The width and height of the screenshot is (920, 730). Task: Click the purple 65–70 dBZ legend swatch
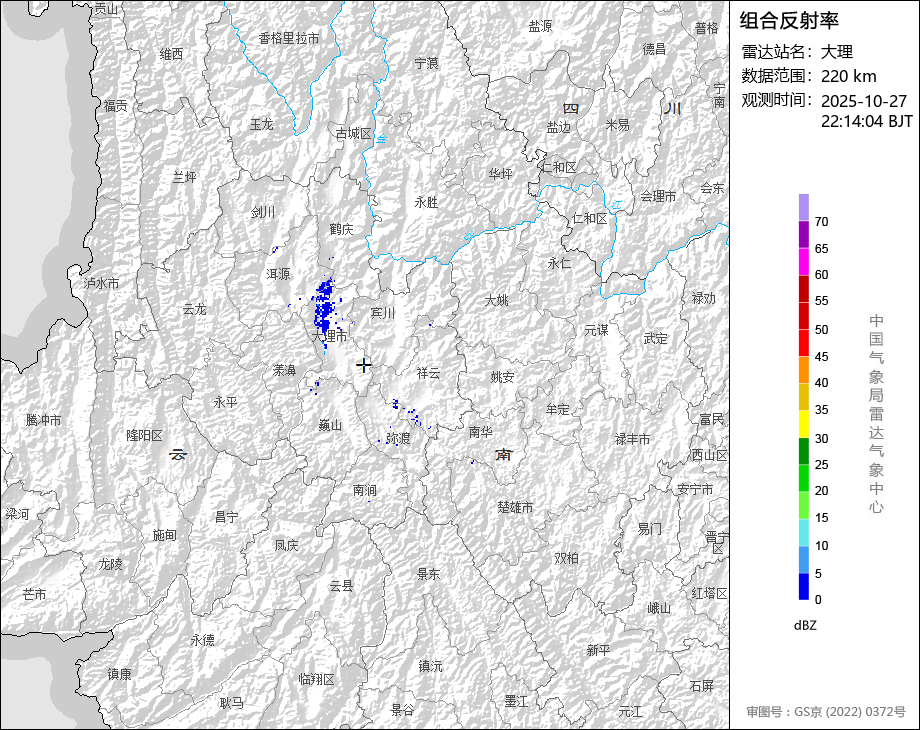(803, 235)
